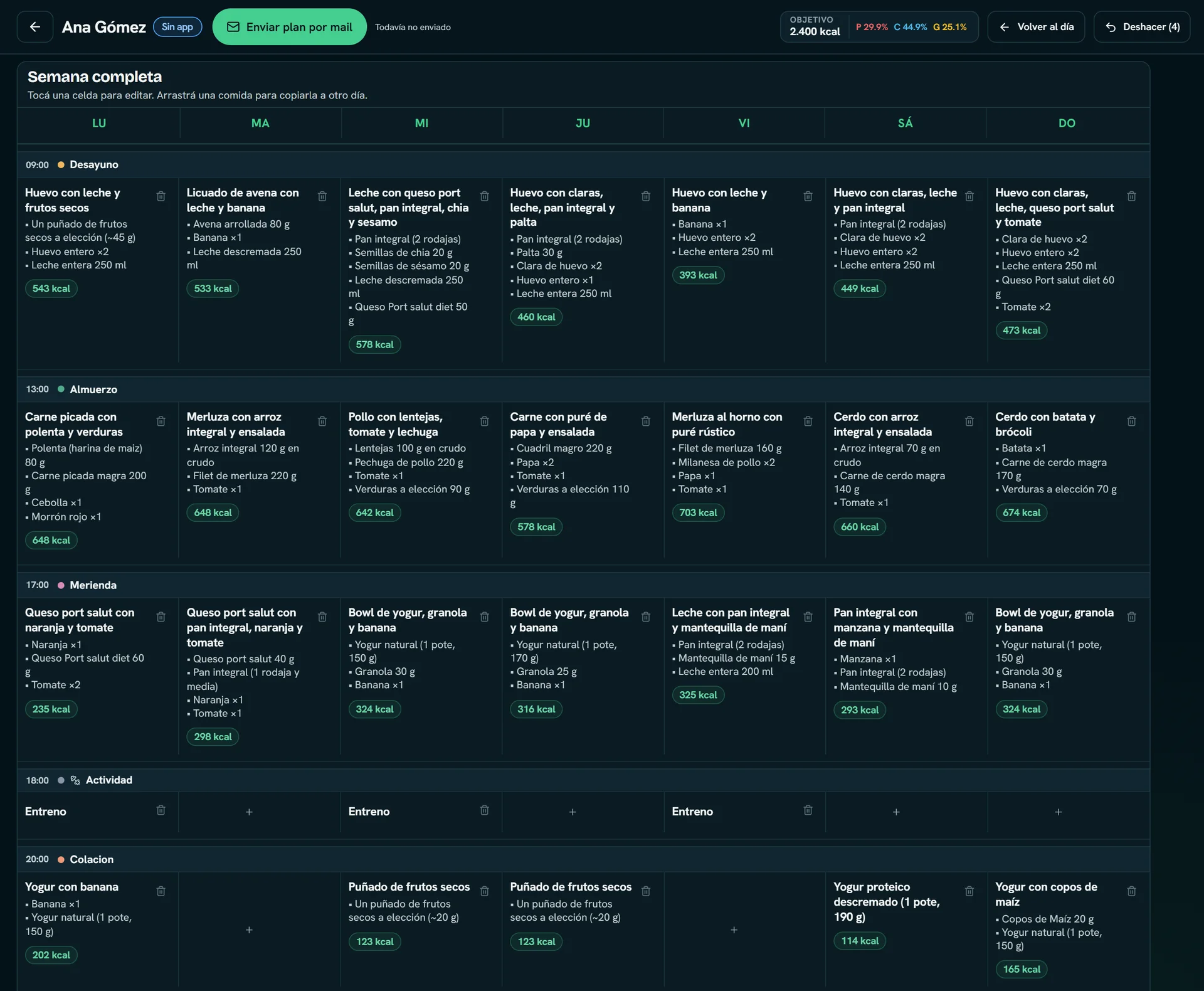Remove Merluza con arroz integral lunch
1204x991 pixels.
pyautogui.click(x=322, y=421)
